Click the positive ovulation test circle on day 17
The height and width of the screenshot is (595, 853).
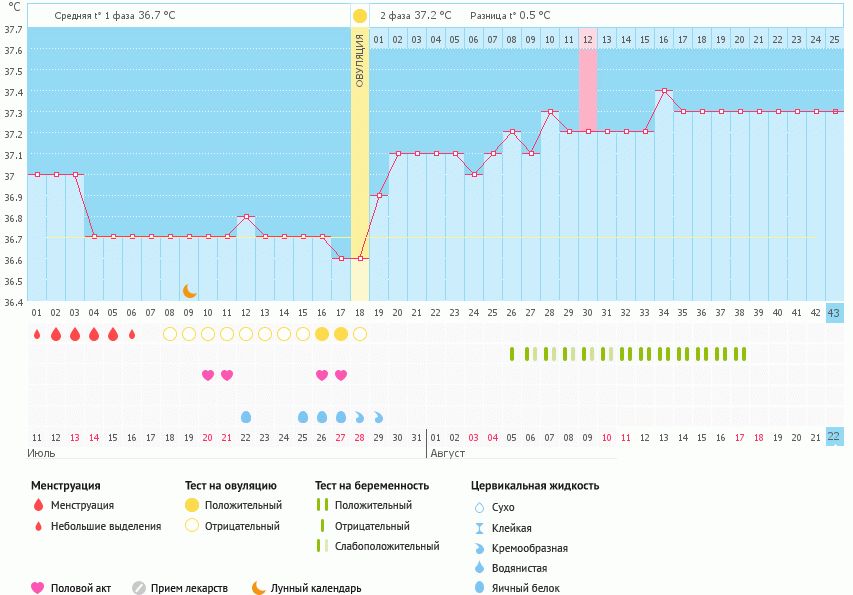(341, 334)
